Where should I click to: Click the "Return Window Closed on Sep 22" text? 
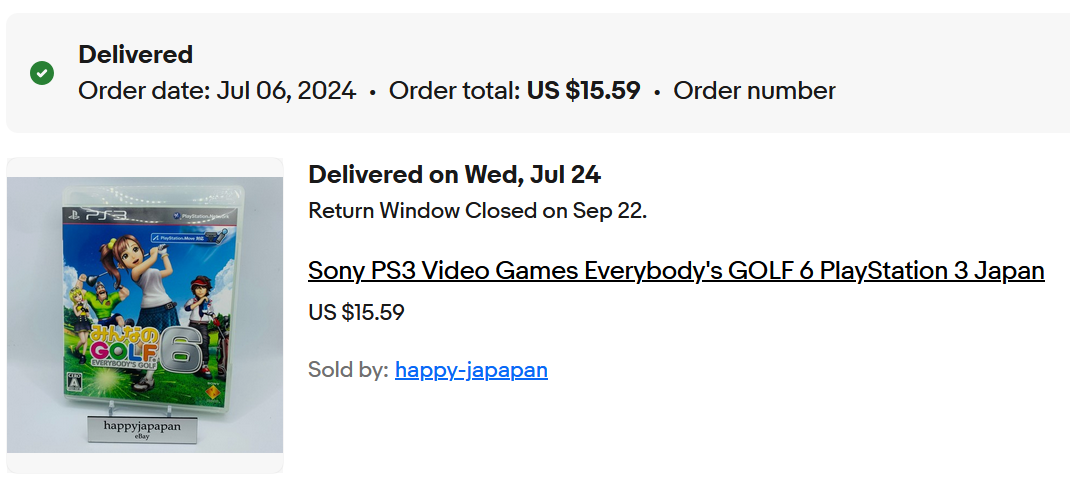(477, 211)
